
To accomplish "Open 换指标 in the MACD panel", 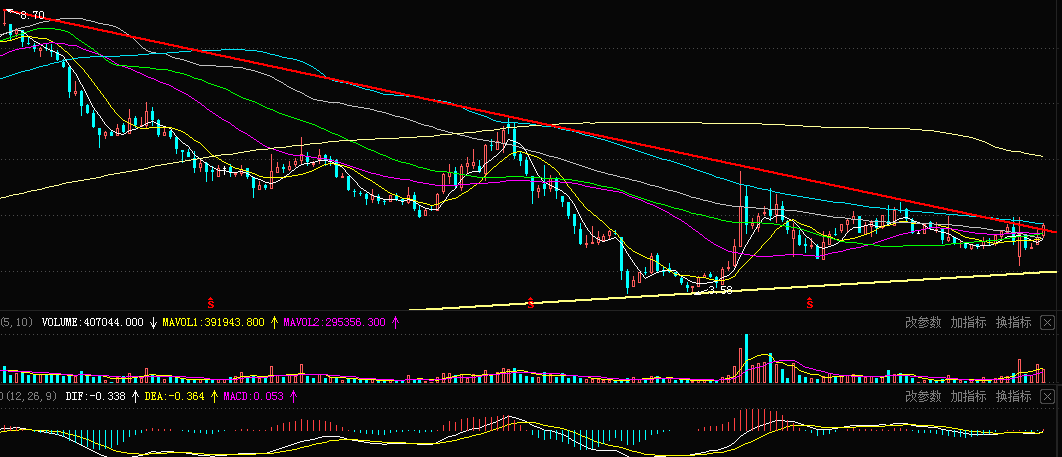I will 1013,397.
